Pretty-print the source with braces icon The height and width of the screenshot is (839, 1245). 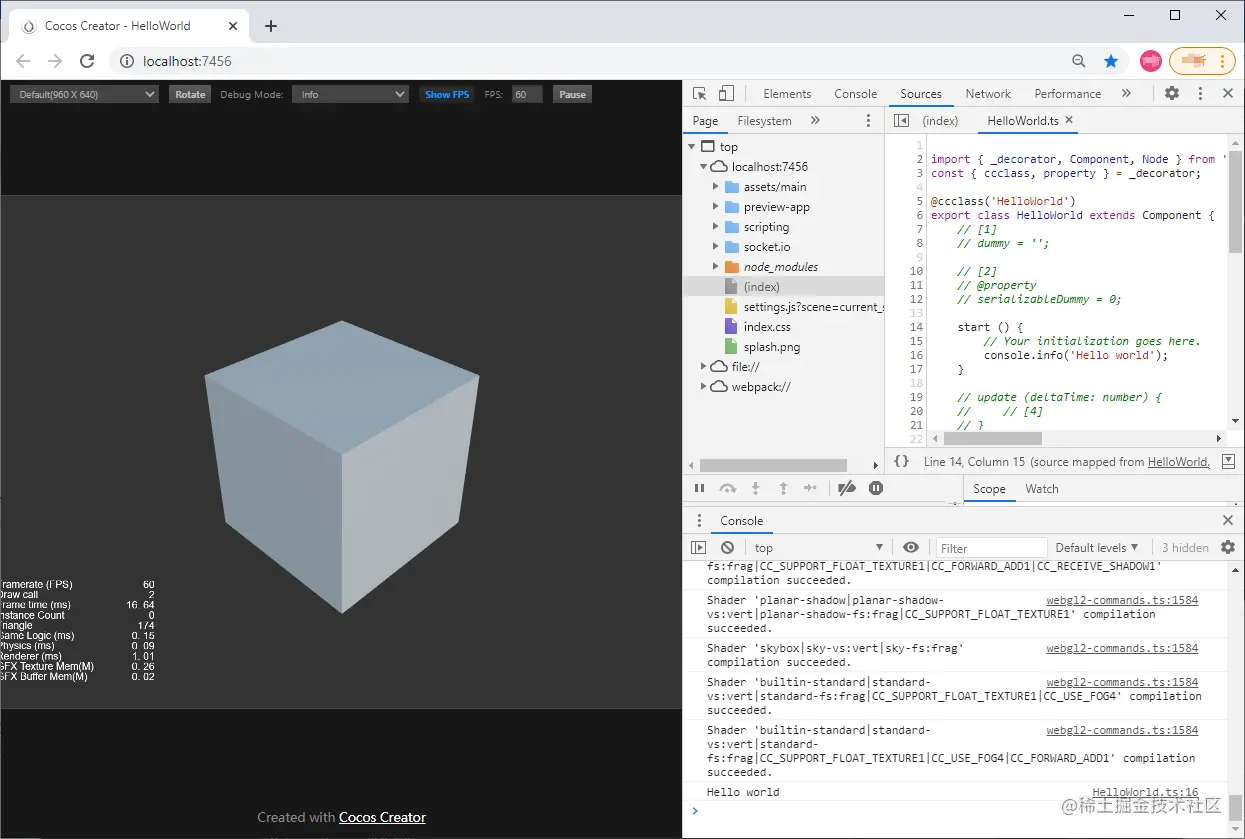point(901,461)
